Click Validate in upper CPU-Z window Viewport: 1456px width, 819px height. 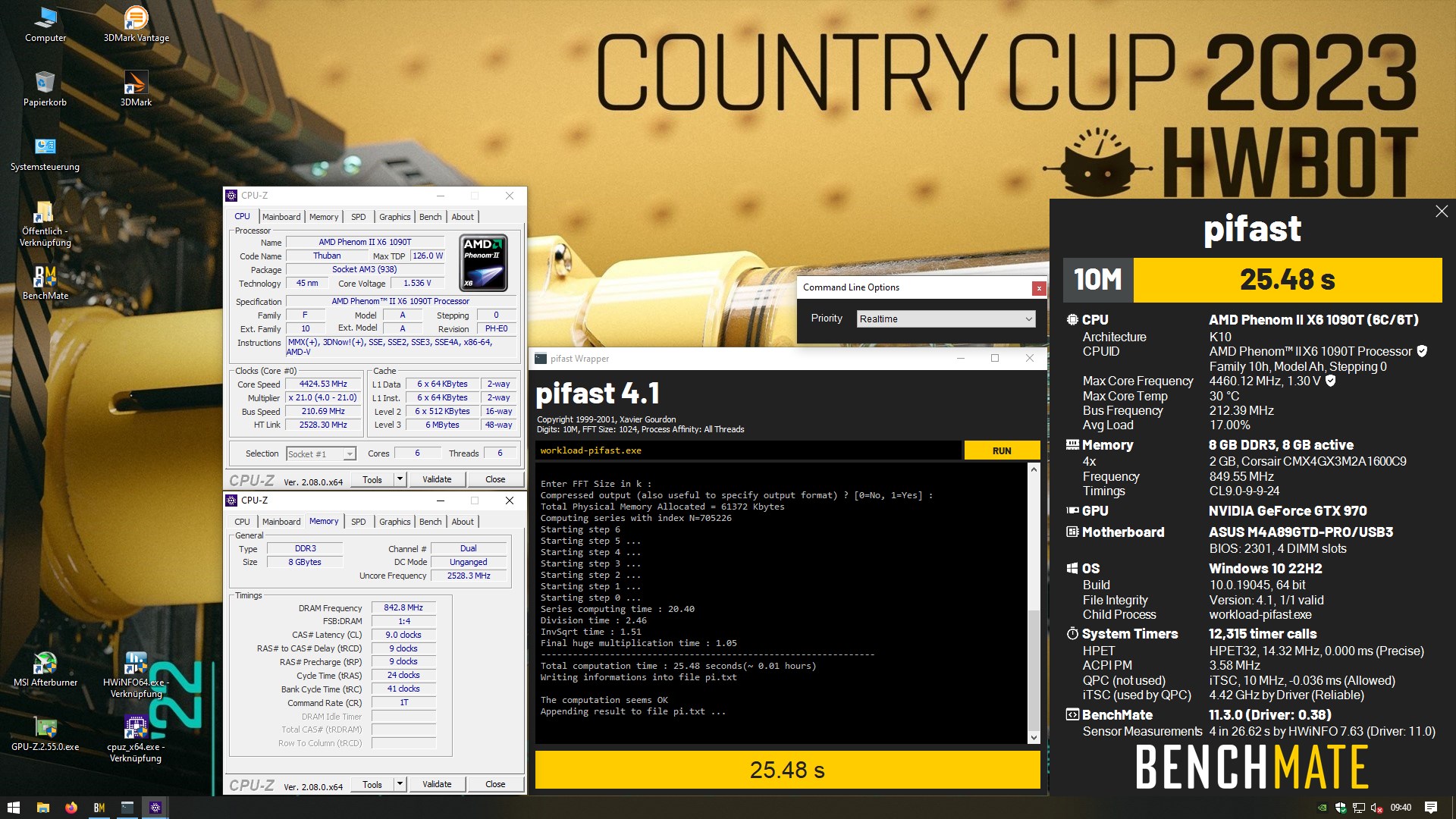click(x=437, y=479)
